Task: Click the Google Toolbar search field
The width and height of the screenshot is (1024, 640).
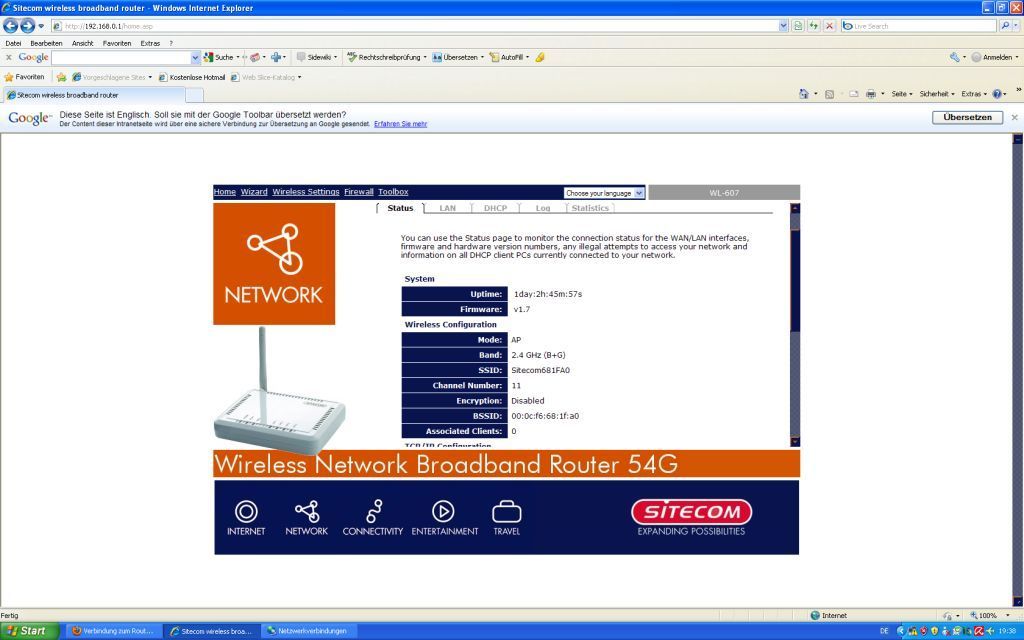Action: point(121,57)
